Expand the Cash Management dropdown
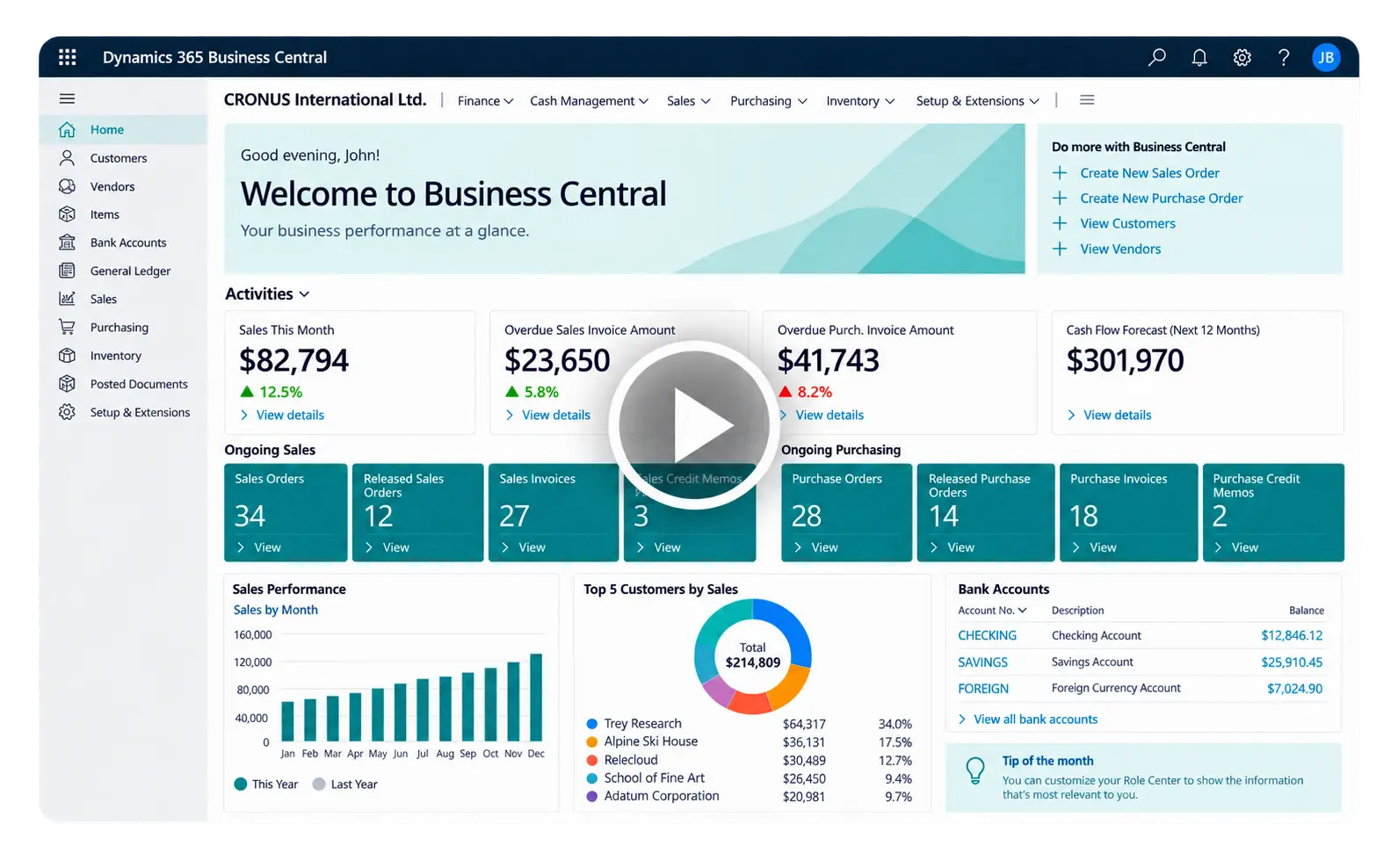1398x868 pixels. point(589,101)
